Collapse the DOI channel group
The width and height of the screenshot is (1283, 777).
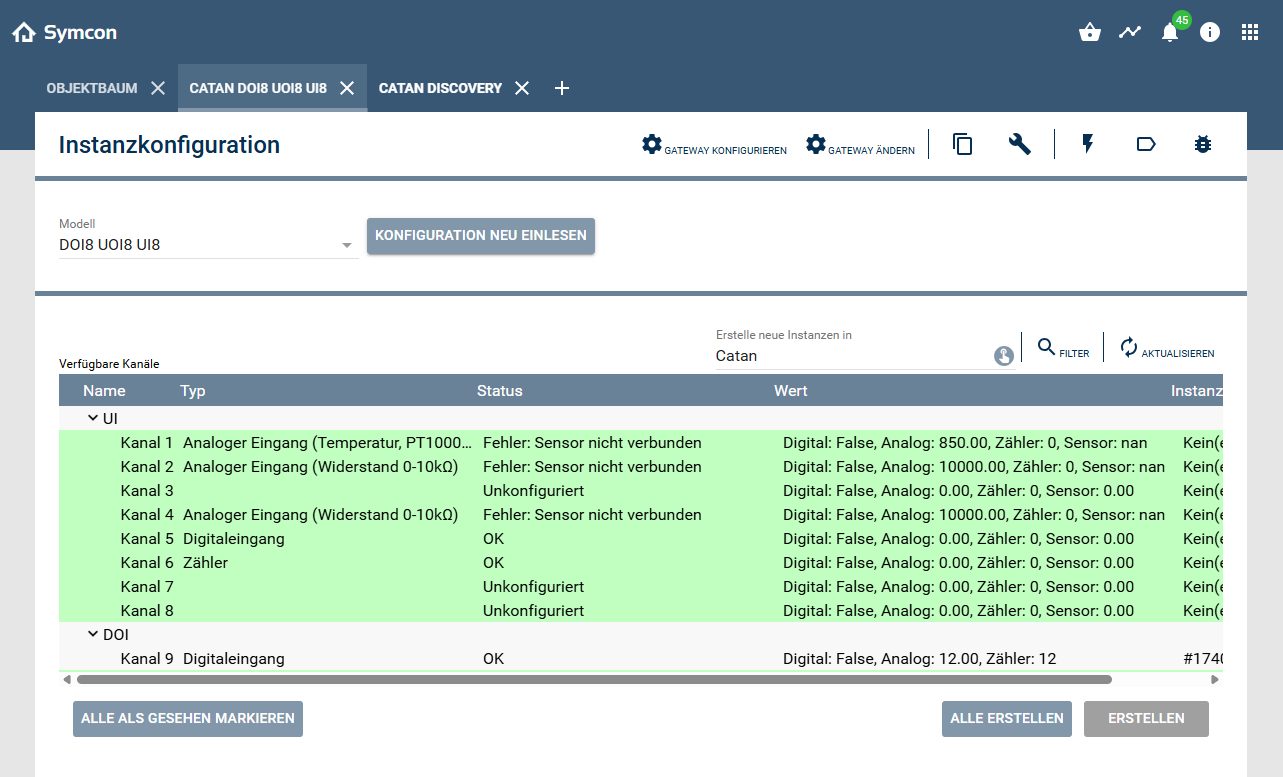(x=92, y=634)
